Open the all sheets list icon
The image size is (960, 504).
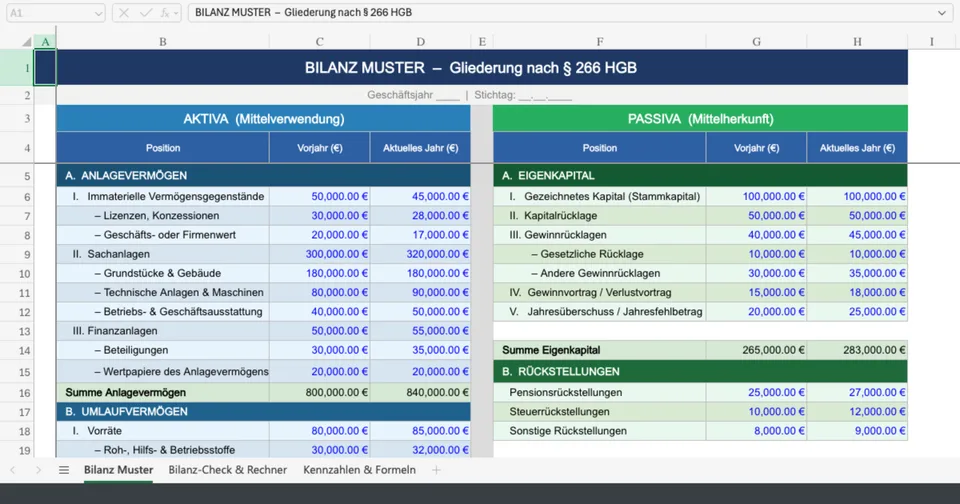(x=64, y=470)
